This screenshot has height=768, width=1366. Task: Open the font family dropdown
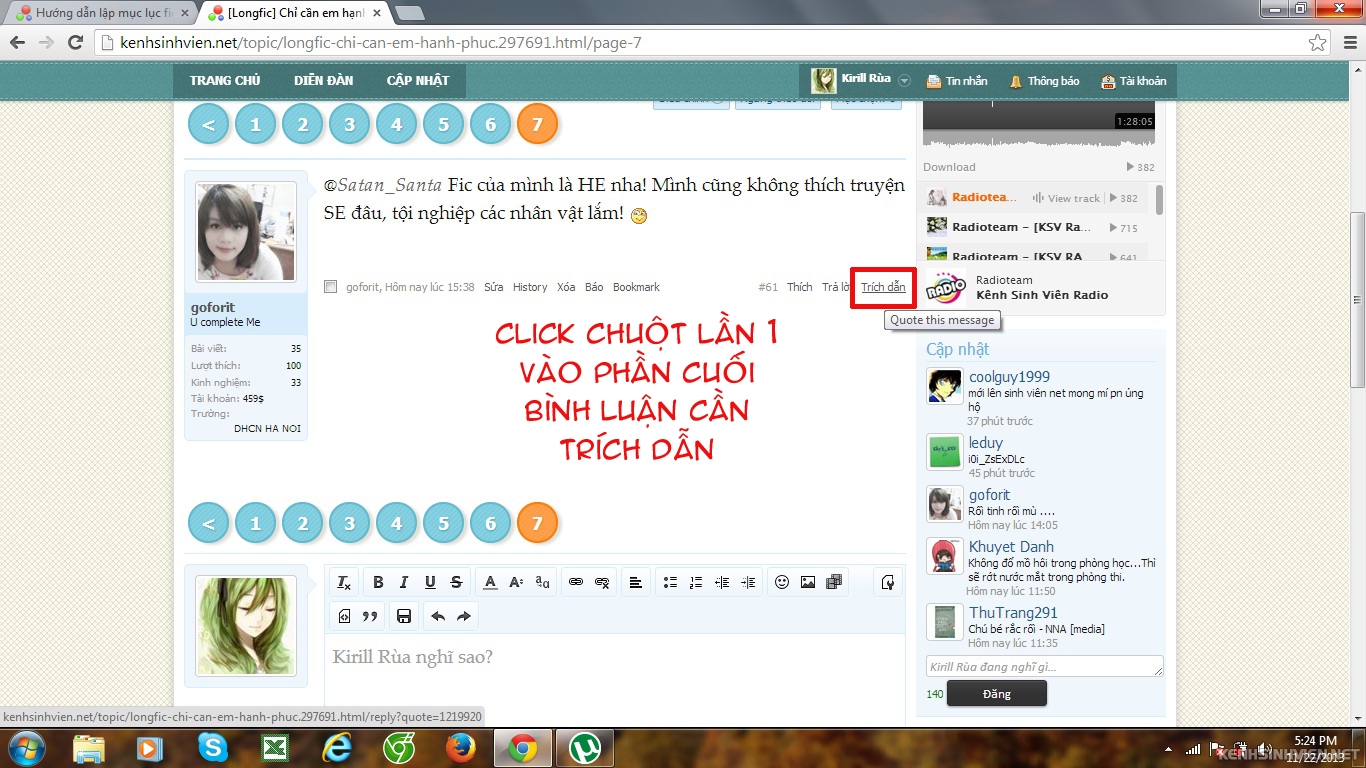(x=542, y=582)
